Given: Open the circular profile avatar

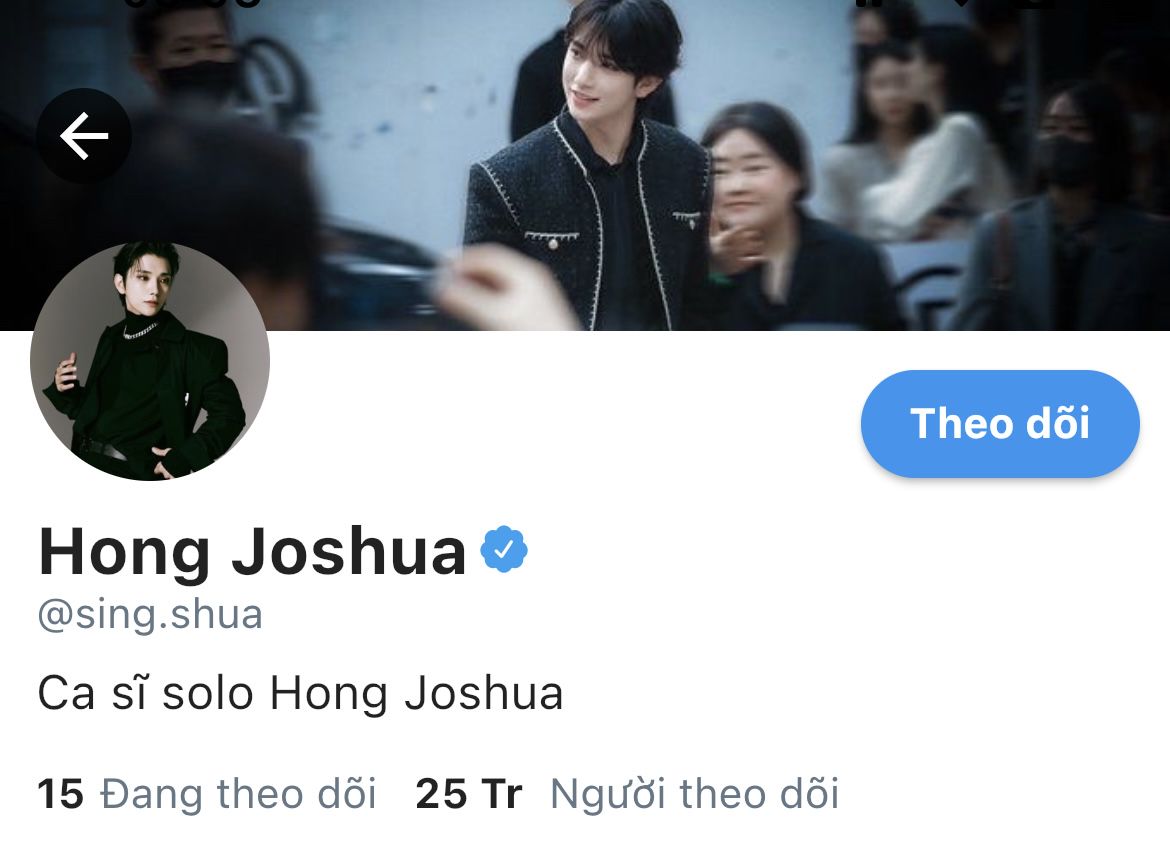Looking at the screenshot, I should 149,361.
